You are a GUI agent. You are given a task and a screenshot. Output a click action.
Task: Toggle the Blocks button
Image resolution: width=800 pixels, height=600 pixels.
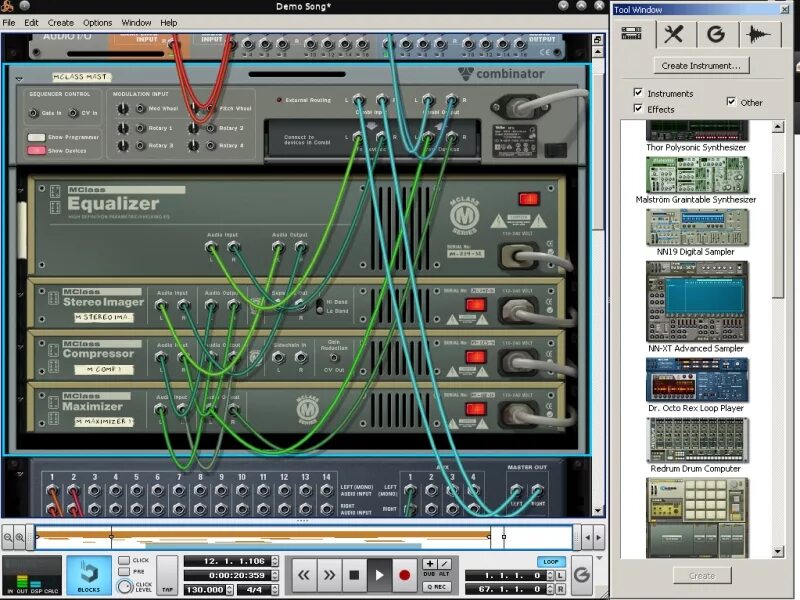pos(89,575)
